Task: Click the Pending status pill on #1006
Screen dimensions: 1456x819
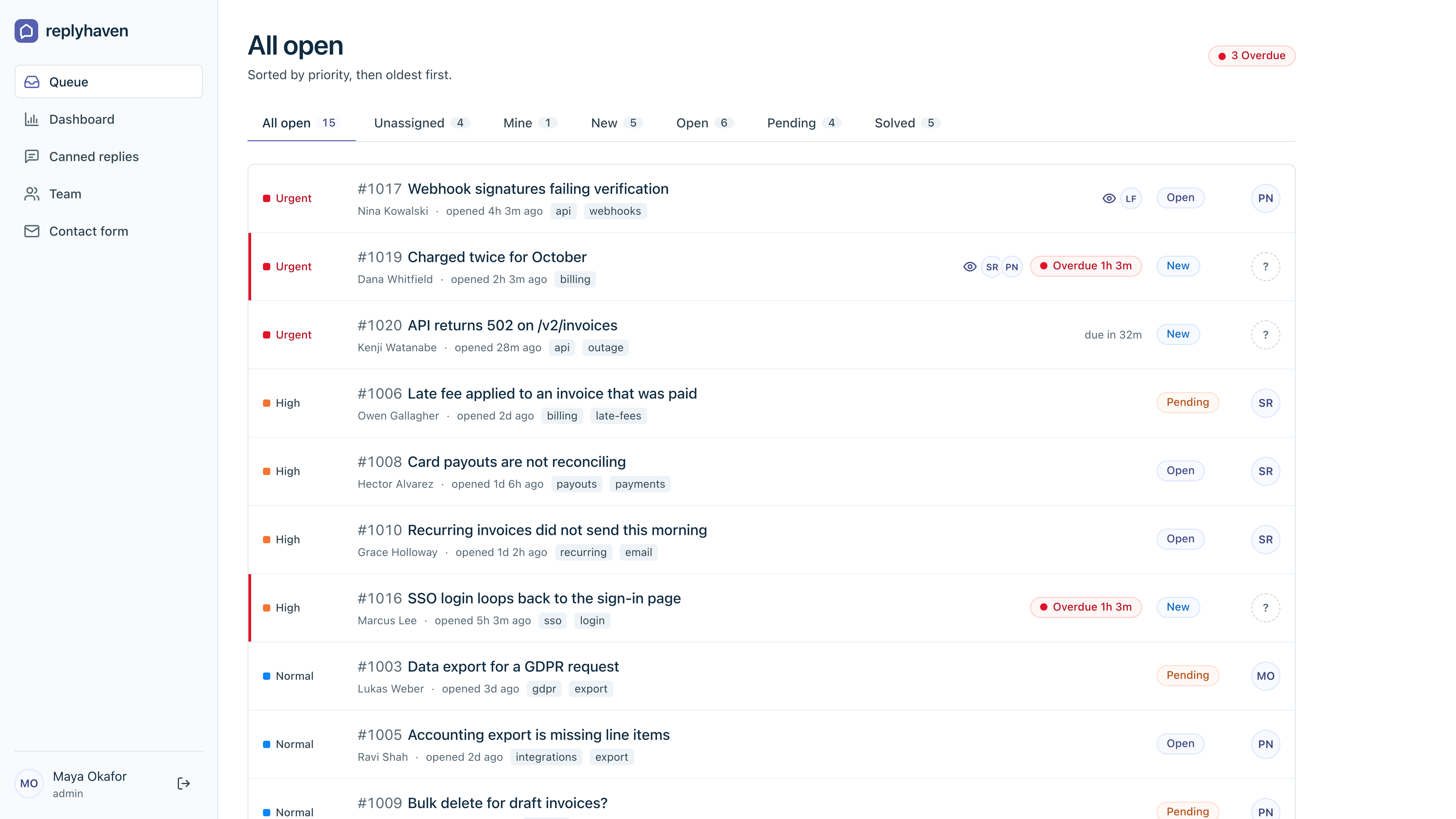Action: tap(1188, 403)
